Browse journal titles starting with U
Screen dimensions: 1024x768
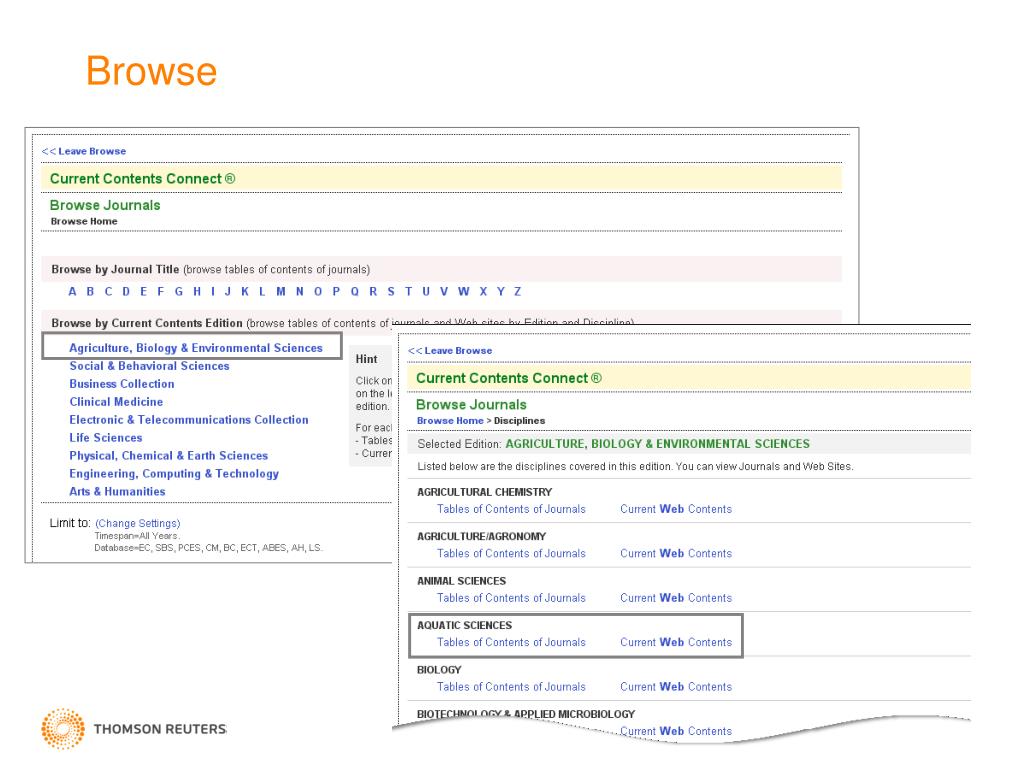click(426, 291)
